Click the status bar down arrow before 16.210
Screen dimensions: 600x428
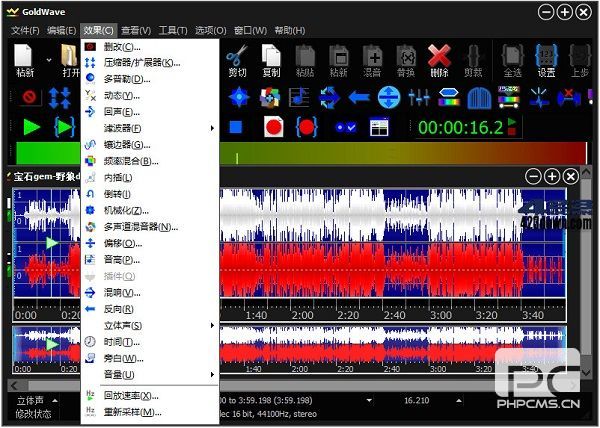coord(369,400)
